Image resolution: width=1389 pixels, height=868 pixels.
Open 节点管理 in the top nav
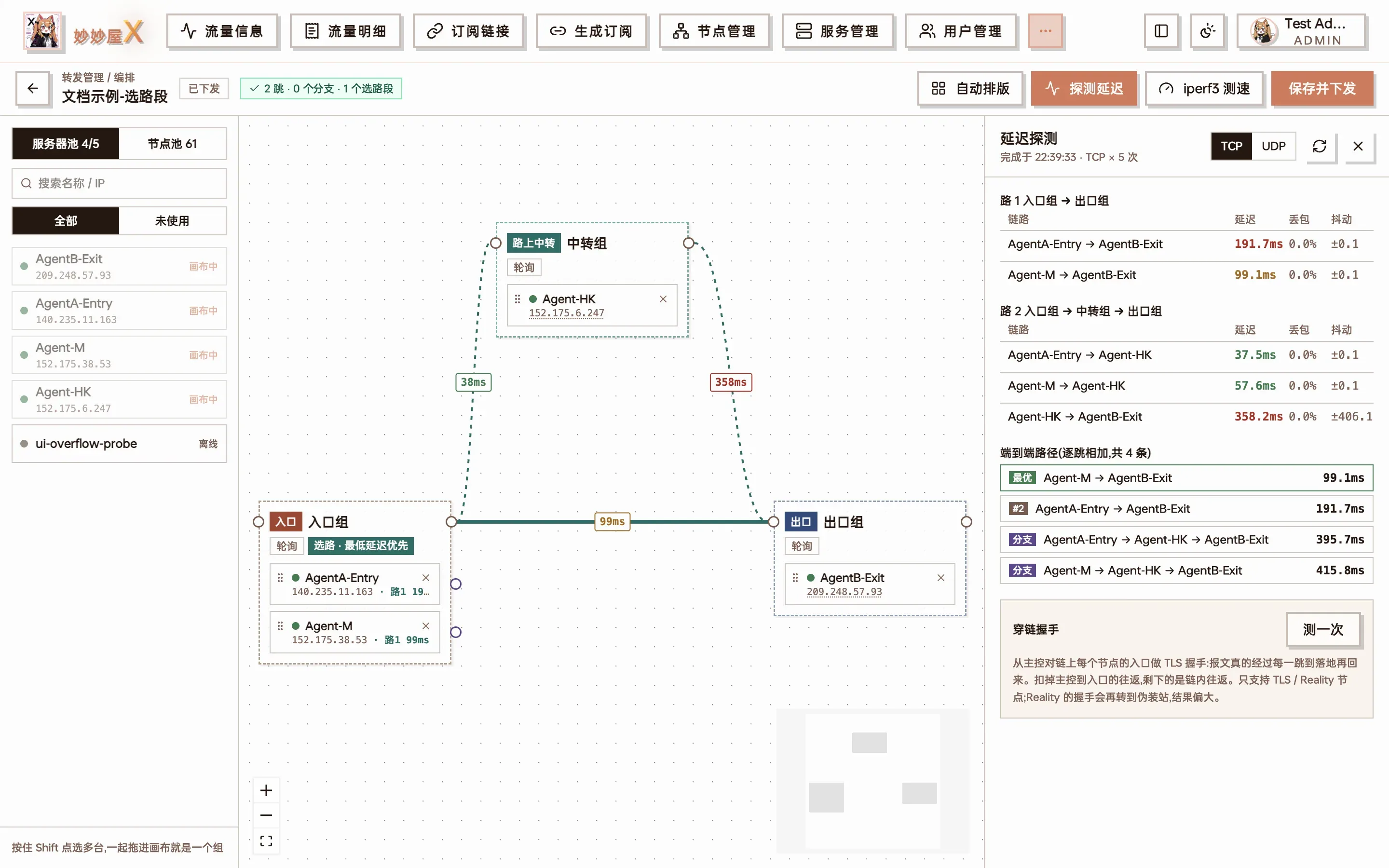(714, 31)
